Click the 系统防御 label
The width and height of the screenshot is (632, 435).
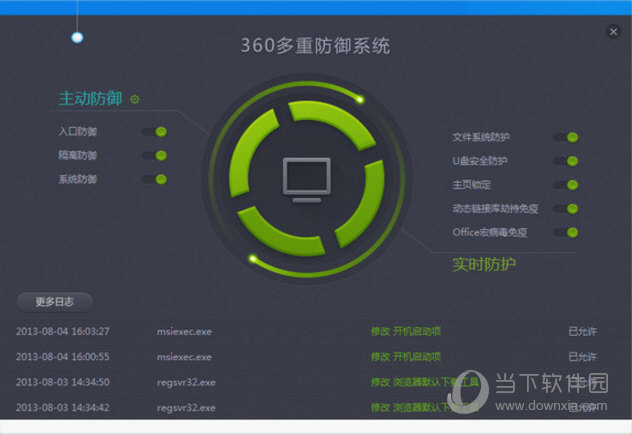tap(78, 179)
